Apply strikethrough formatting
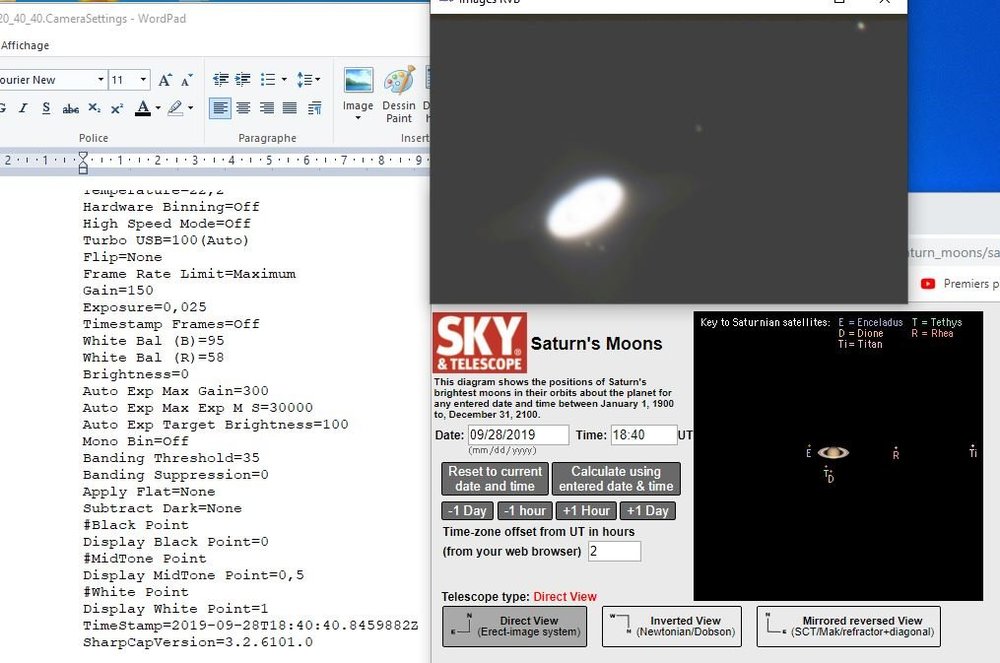 pos(70,108)
